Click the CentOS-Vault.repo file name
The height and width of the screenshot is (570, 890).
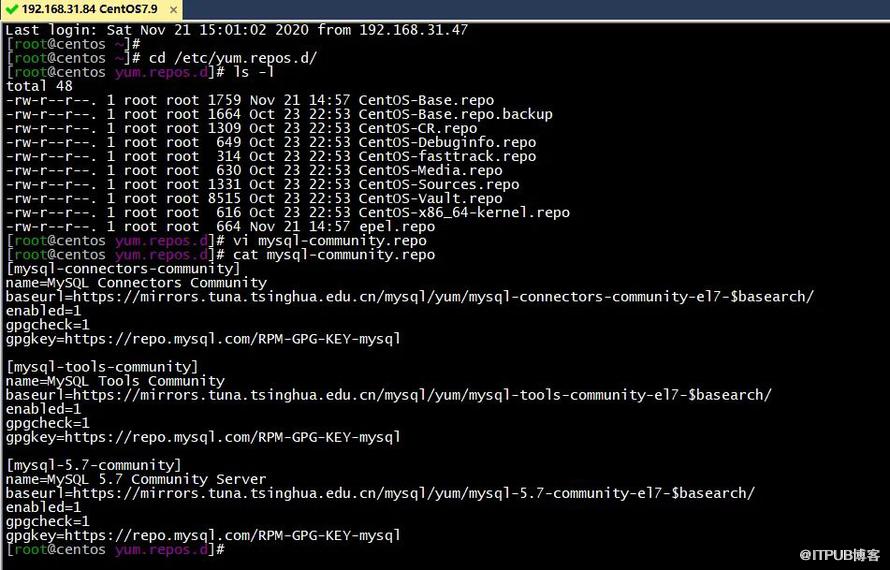[x=430, y=199]
